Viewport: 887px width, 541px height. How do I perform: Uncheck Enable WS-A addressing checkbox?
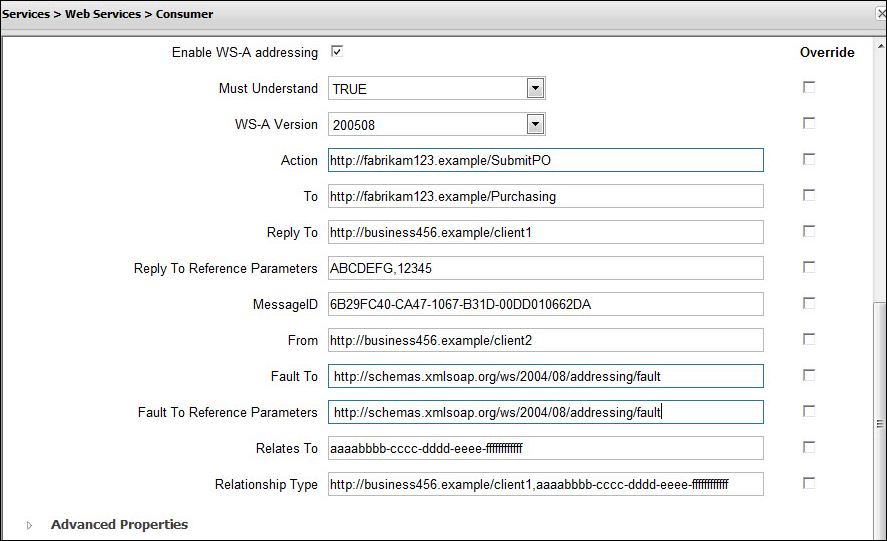[337, 51]
